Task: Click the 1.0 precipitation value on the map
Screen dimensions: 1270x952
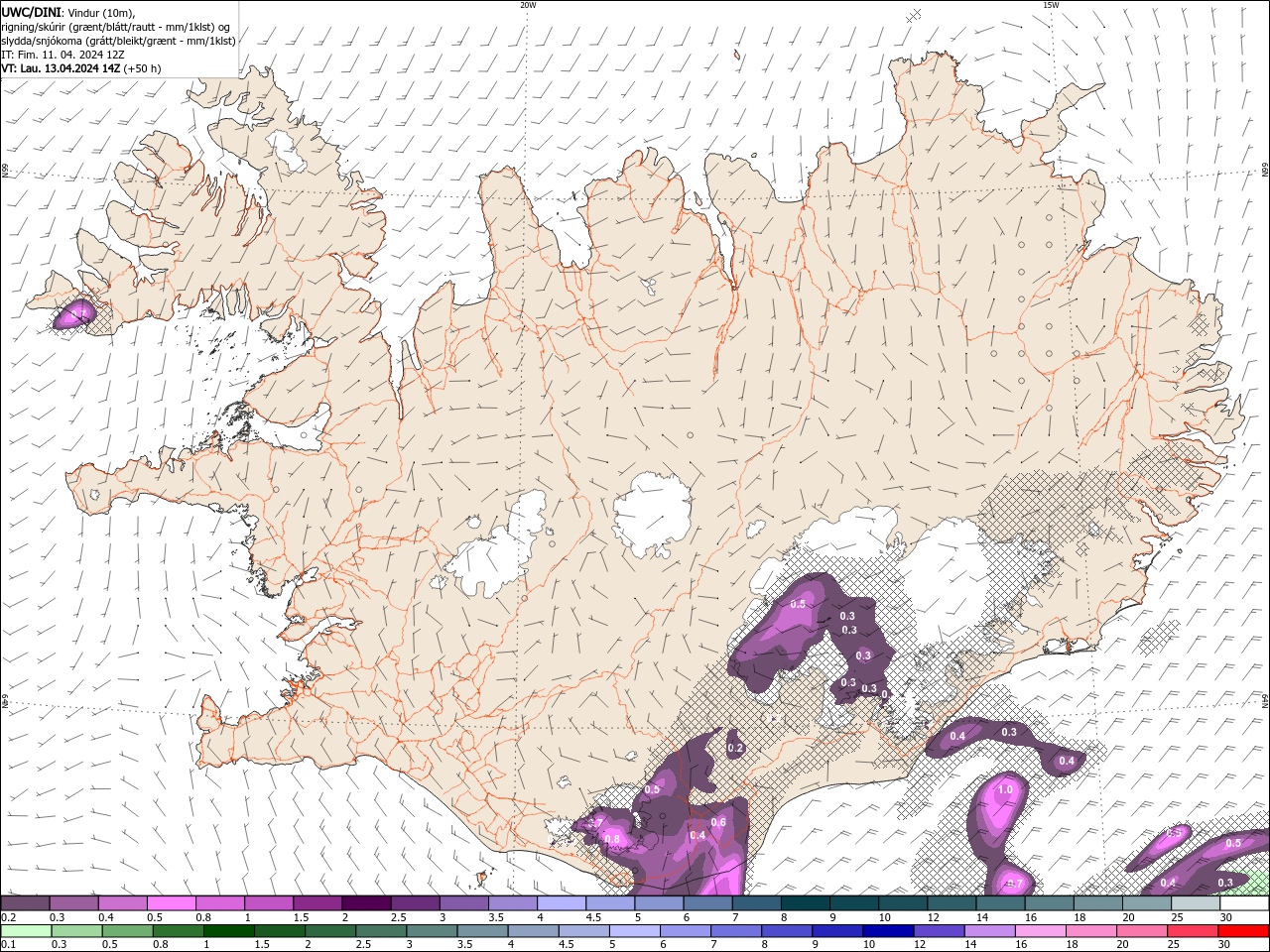Action: 1005,789
